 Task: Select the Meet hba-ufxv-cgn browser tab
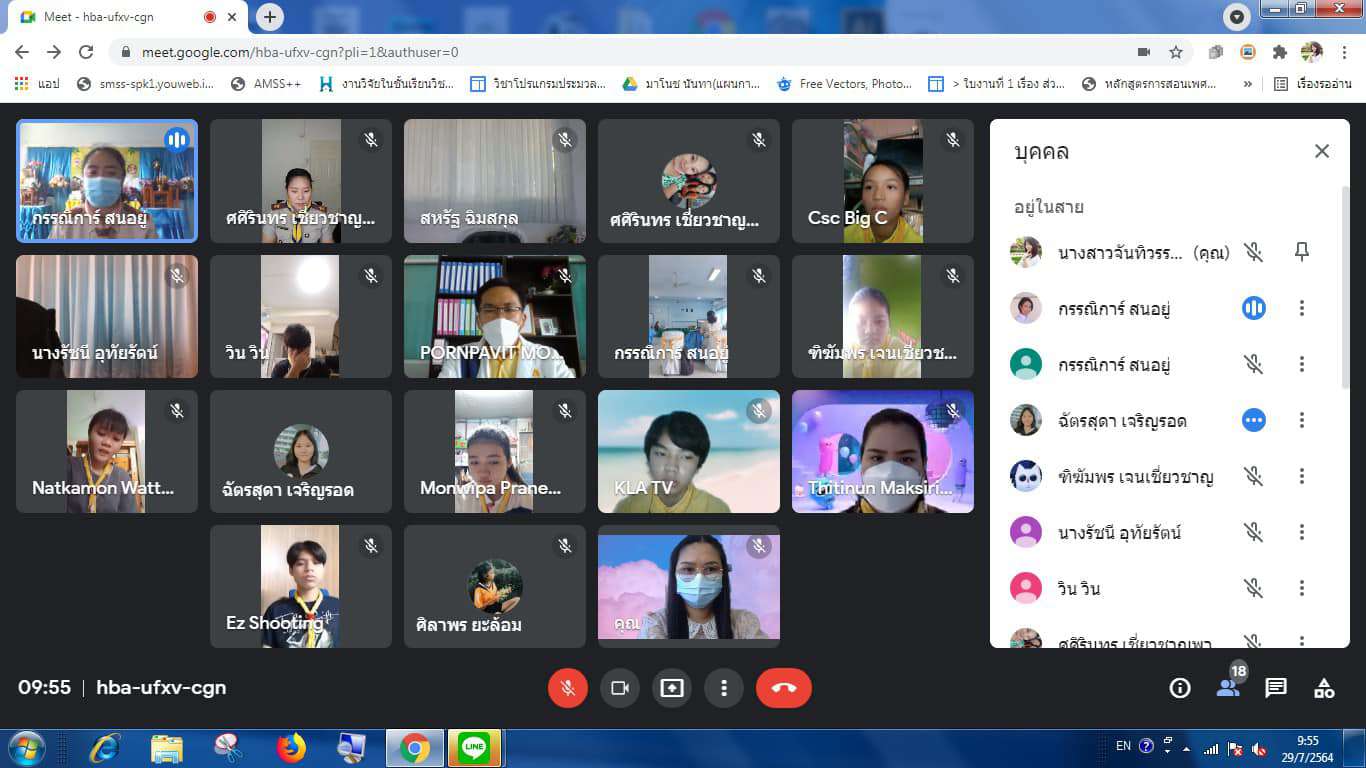point(118,17)
